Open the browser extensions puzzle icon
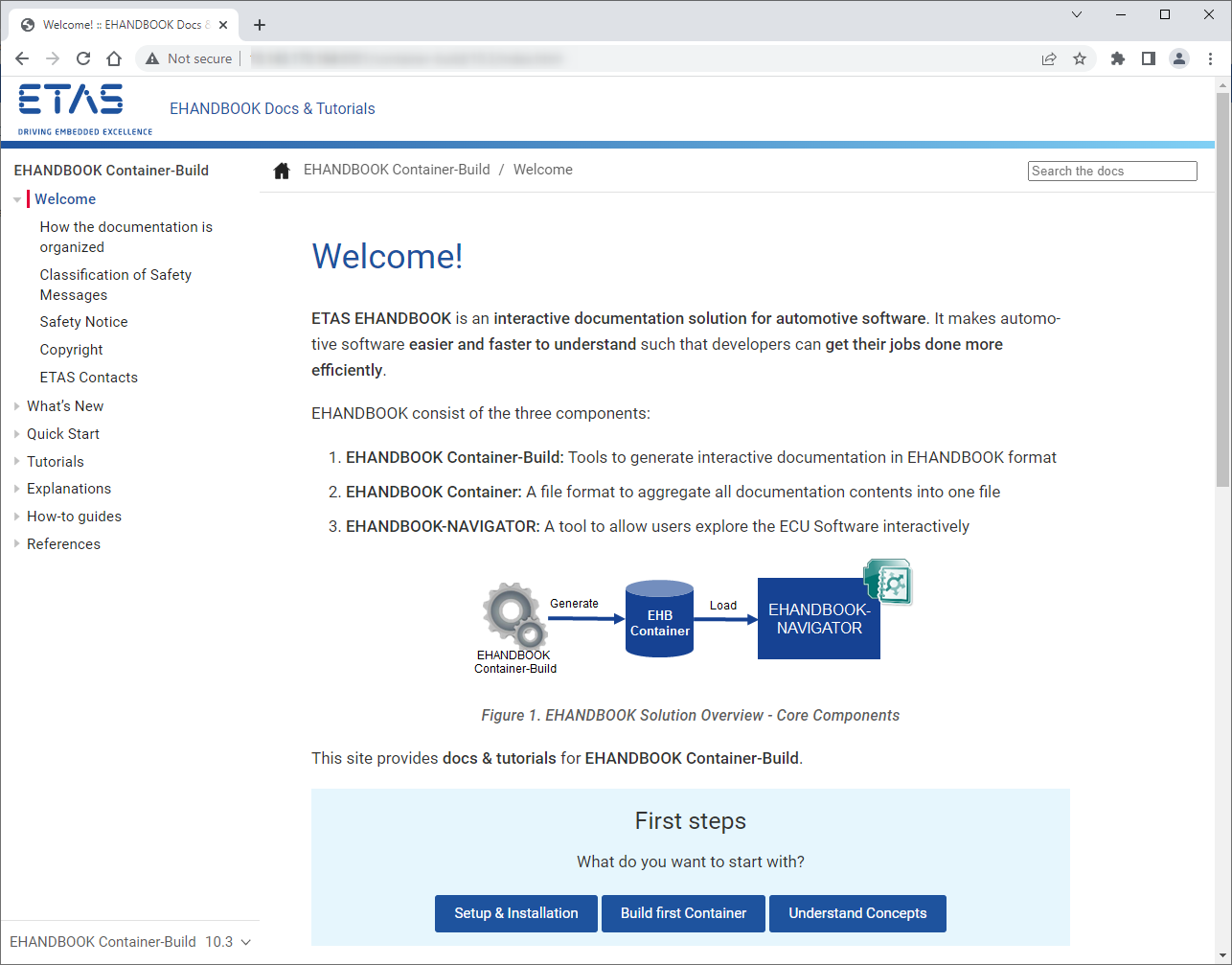 [x=1118, y=58]
